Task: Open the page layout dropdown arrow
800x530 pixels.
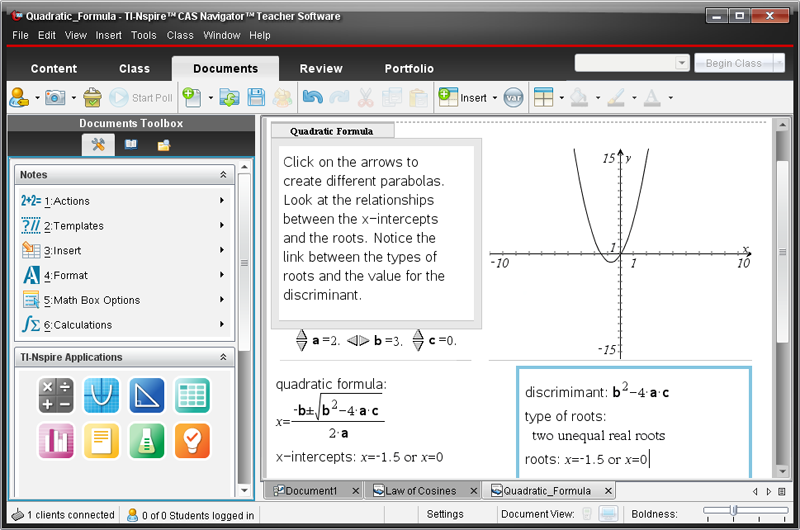Action: click(562, 97)
